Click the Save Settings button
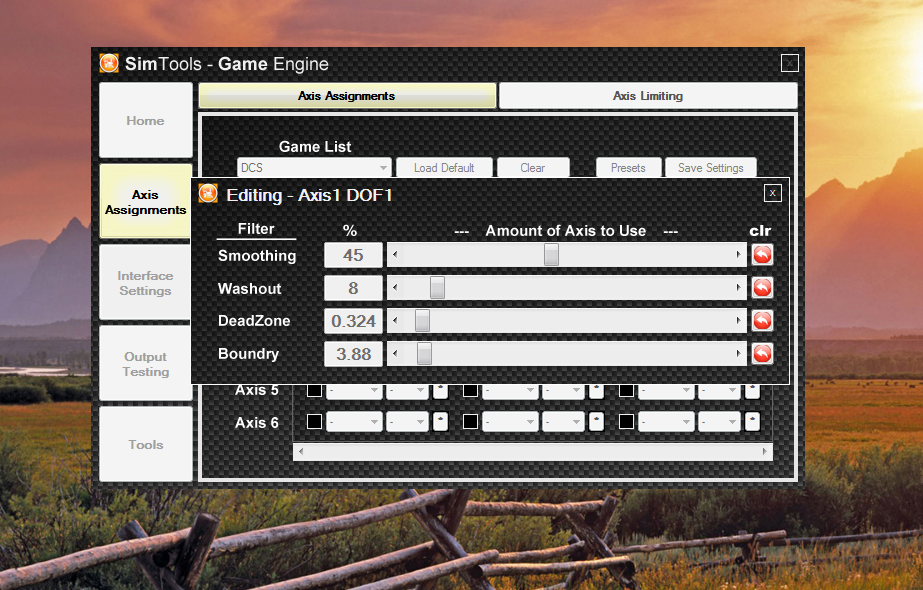This screenshot has width=923, height=590. point(710,168)
